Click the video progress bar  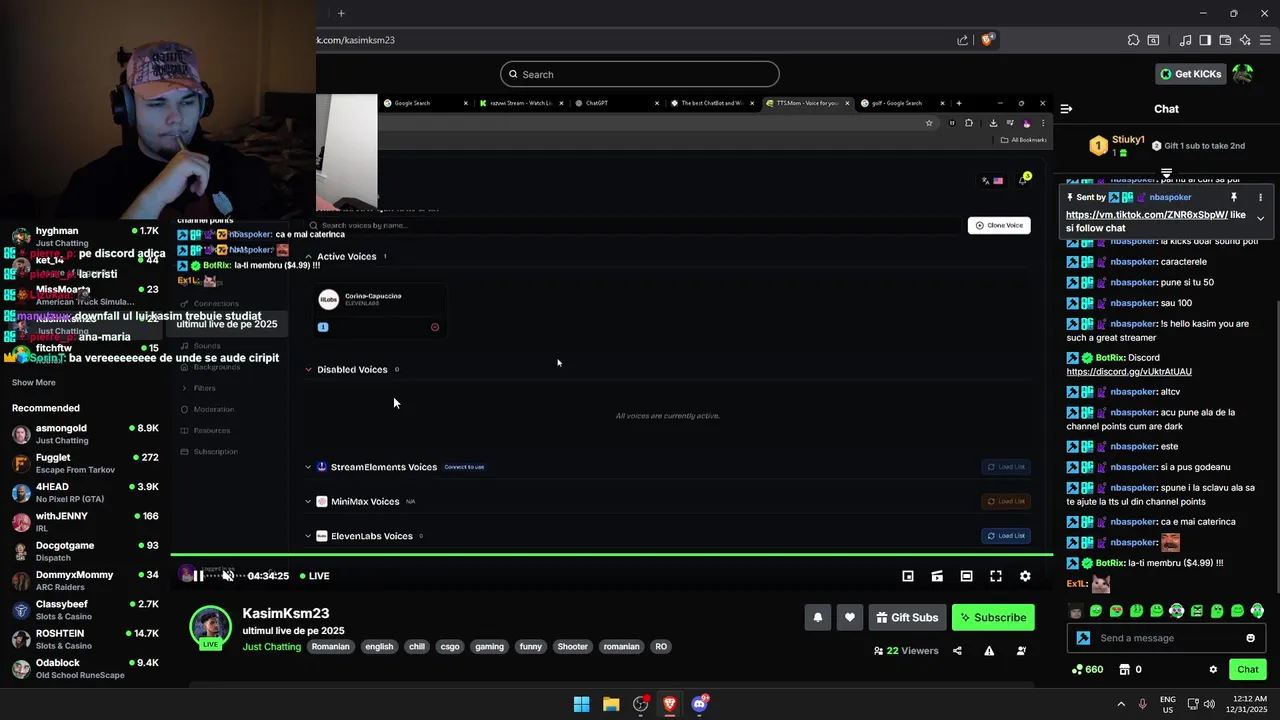pos(611,555)
